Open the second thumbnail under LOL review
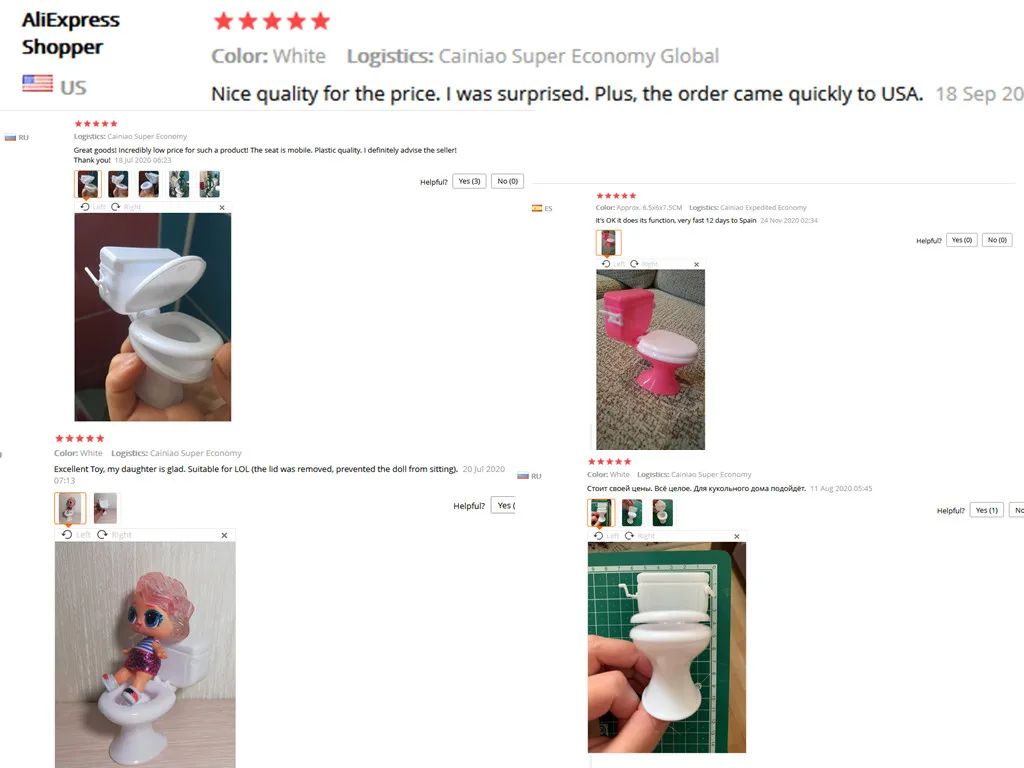This screenshot has width=1024, height=768. click(105, 508)
